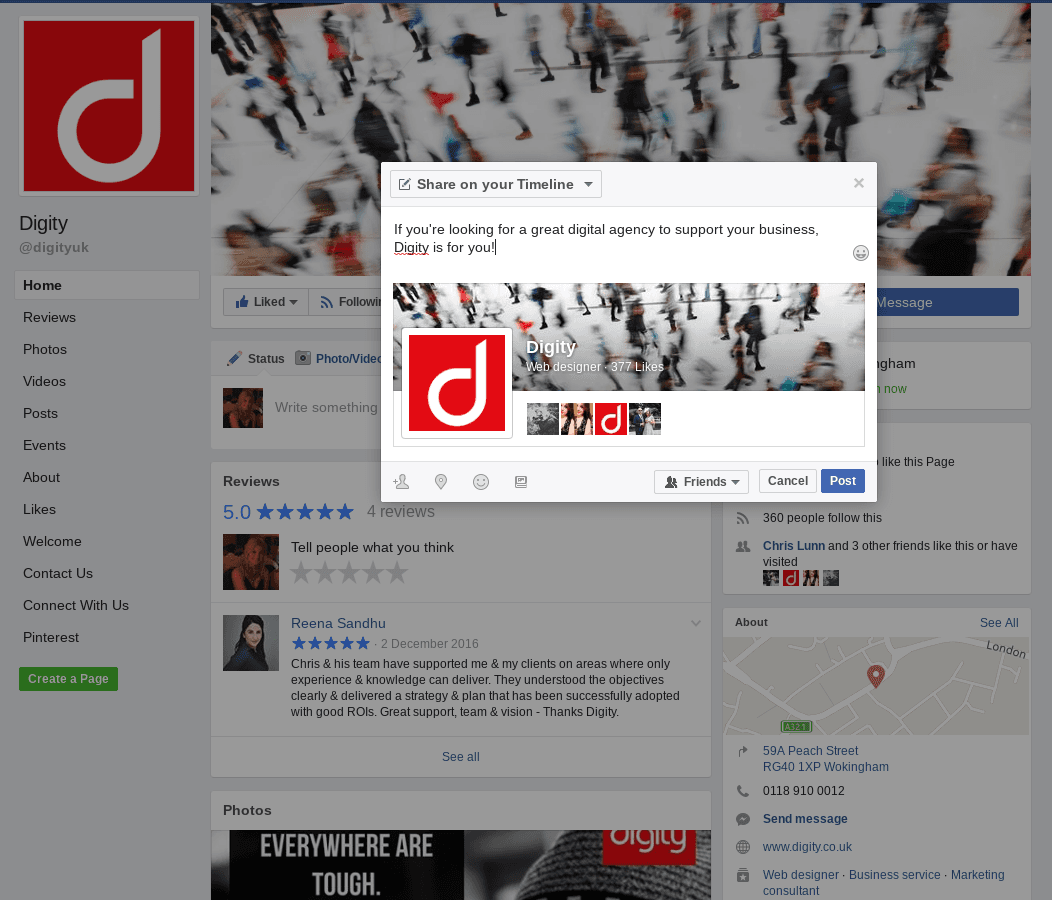Open Posts in page sidebar
The width and height of the screenshot is (1052, 900).
(x=40, y=413)
